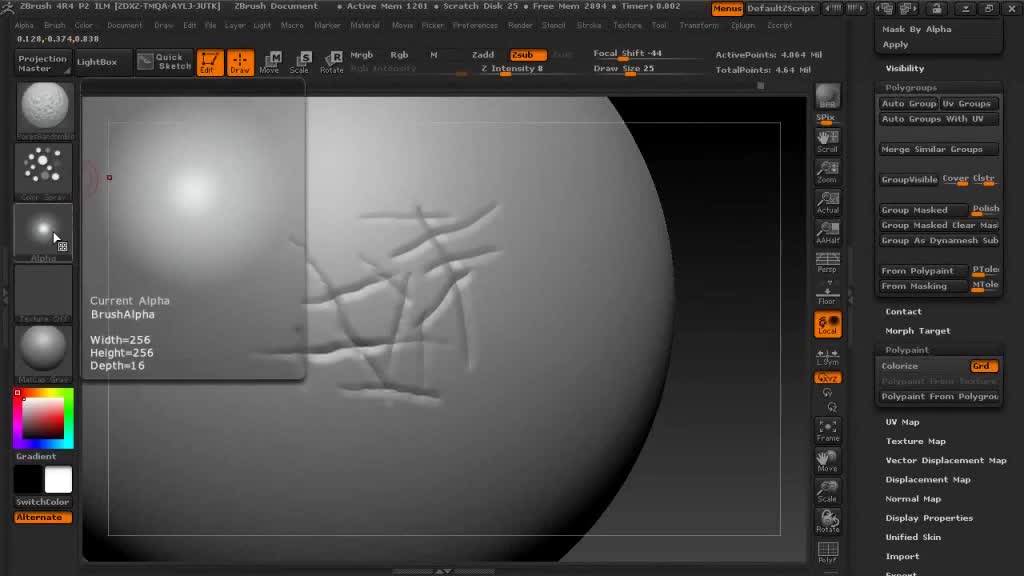Open the Preferences menu

475,25
